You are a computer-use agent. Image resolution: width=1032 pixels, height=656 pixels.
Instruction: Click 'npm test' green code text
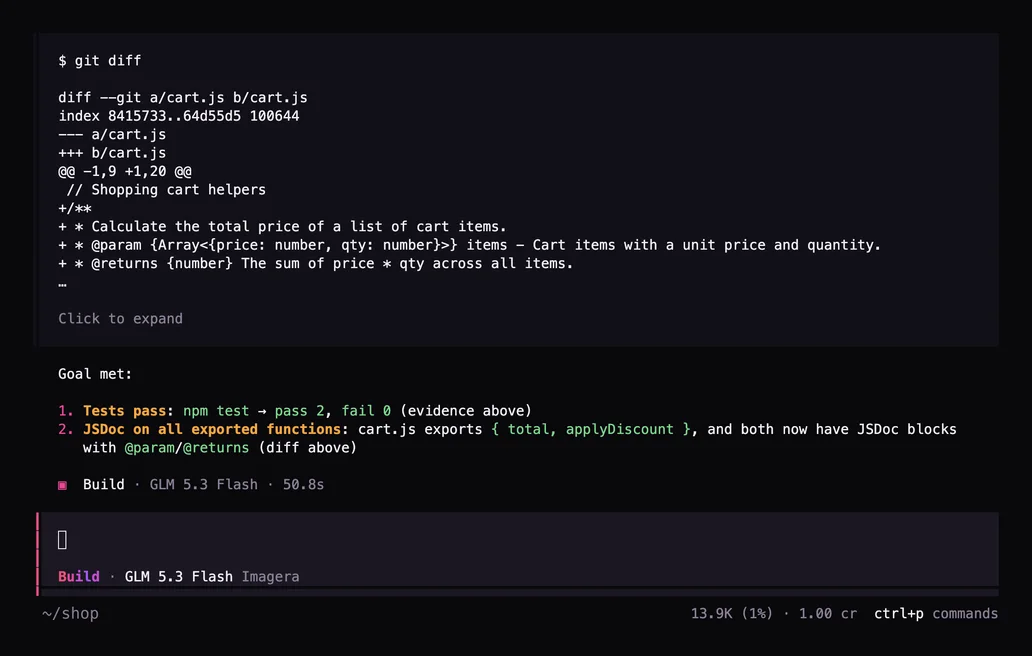pyautogui.click(x=216, y=411)
